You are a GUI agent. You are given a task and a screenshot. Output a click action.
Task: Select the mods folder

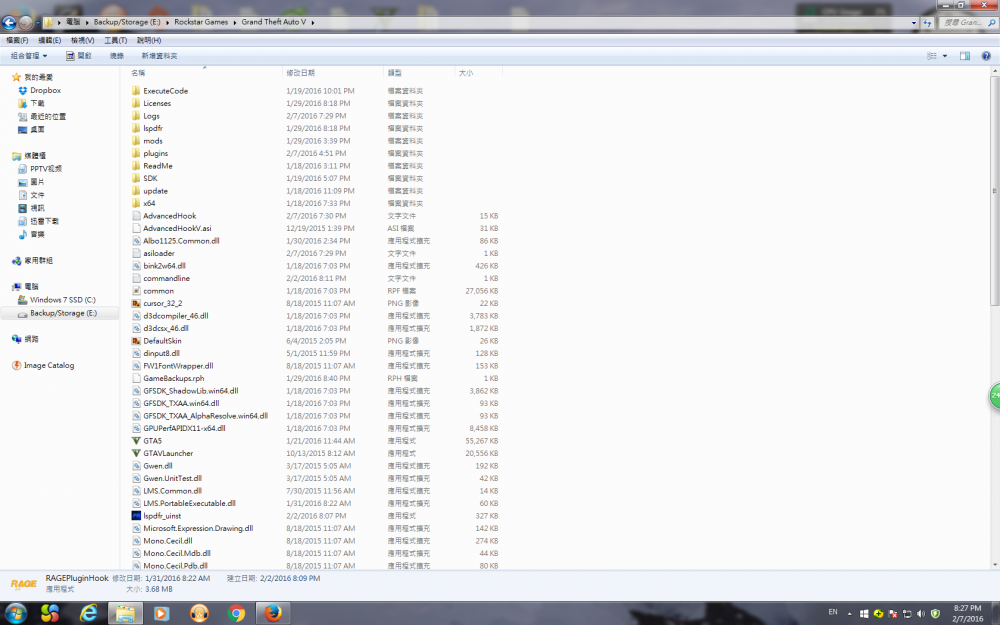point(152,141)
